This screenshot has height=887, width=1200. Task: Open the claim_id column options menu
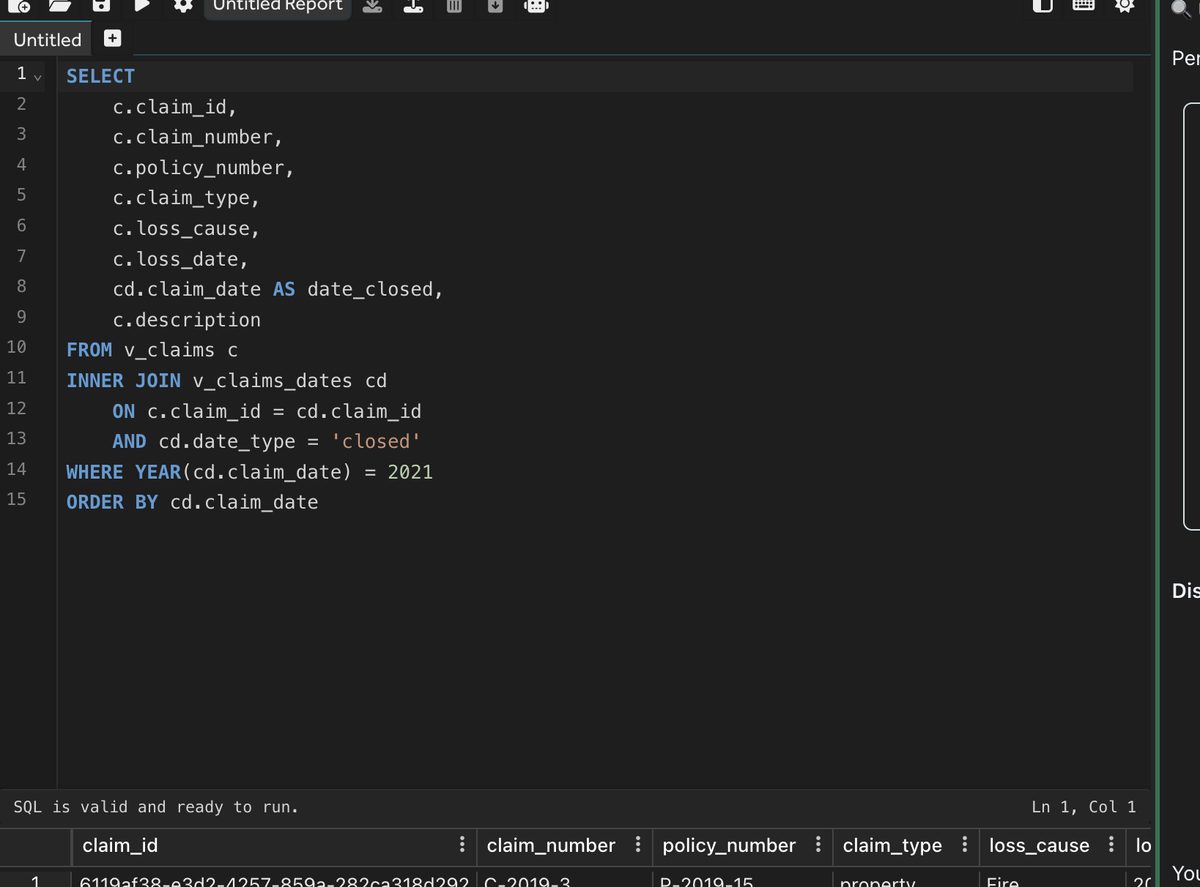click(x=461, y=845)
